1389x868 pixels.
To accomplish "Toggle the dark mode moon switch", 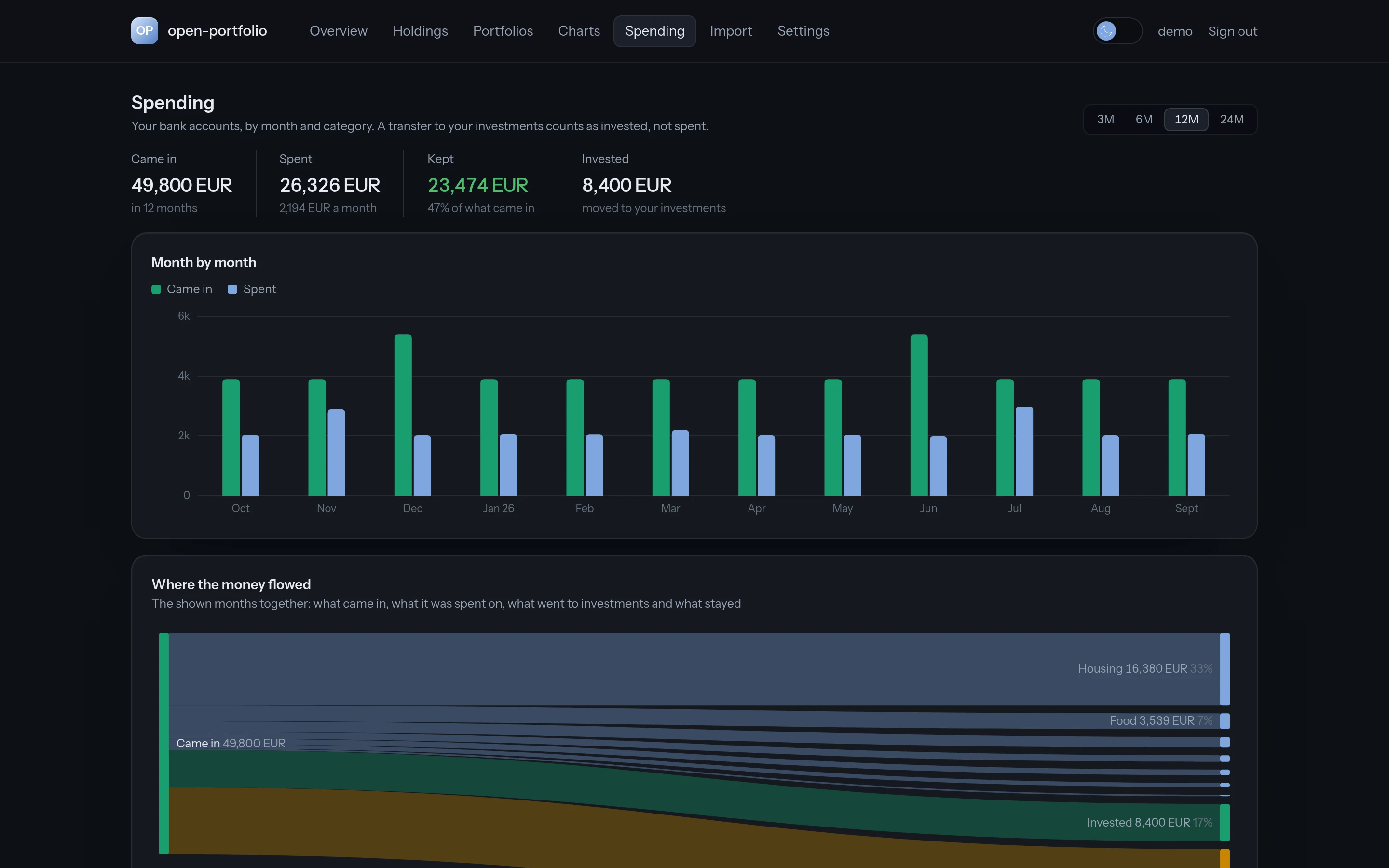I will click(x=1117, y=31).
